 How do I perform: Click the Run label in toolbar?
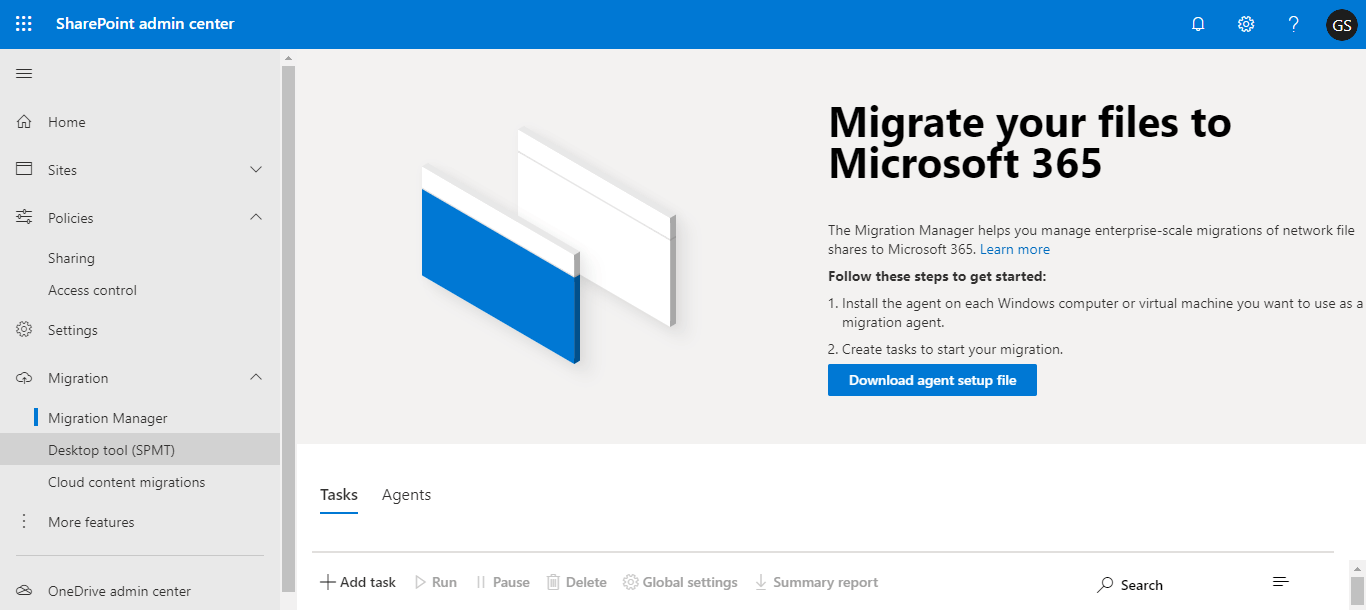click(444, 582)
